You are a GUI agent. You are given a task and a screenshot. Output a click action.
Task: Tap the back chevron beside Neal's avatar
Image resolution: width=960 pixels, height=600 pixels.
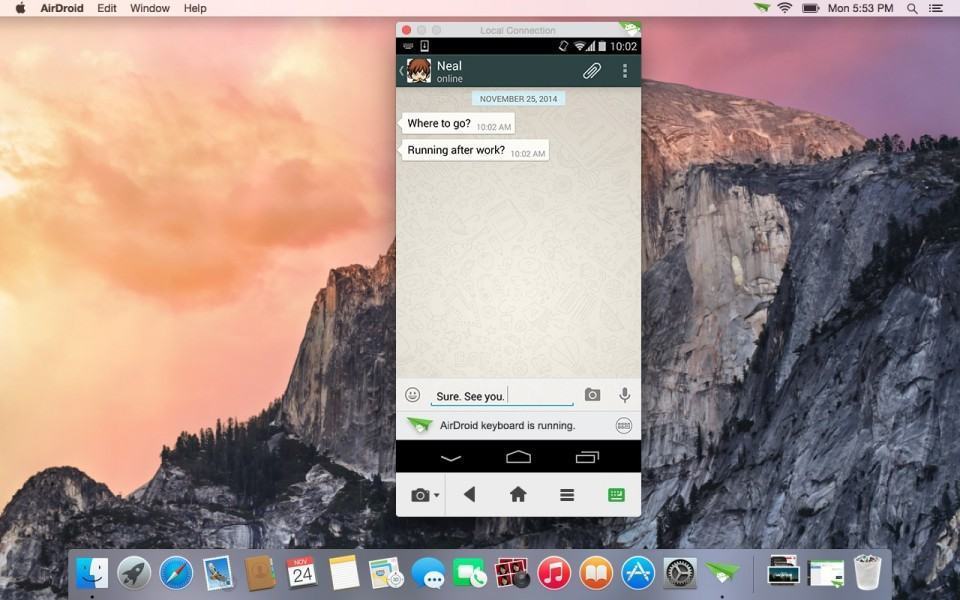point(400,71)
